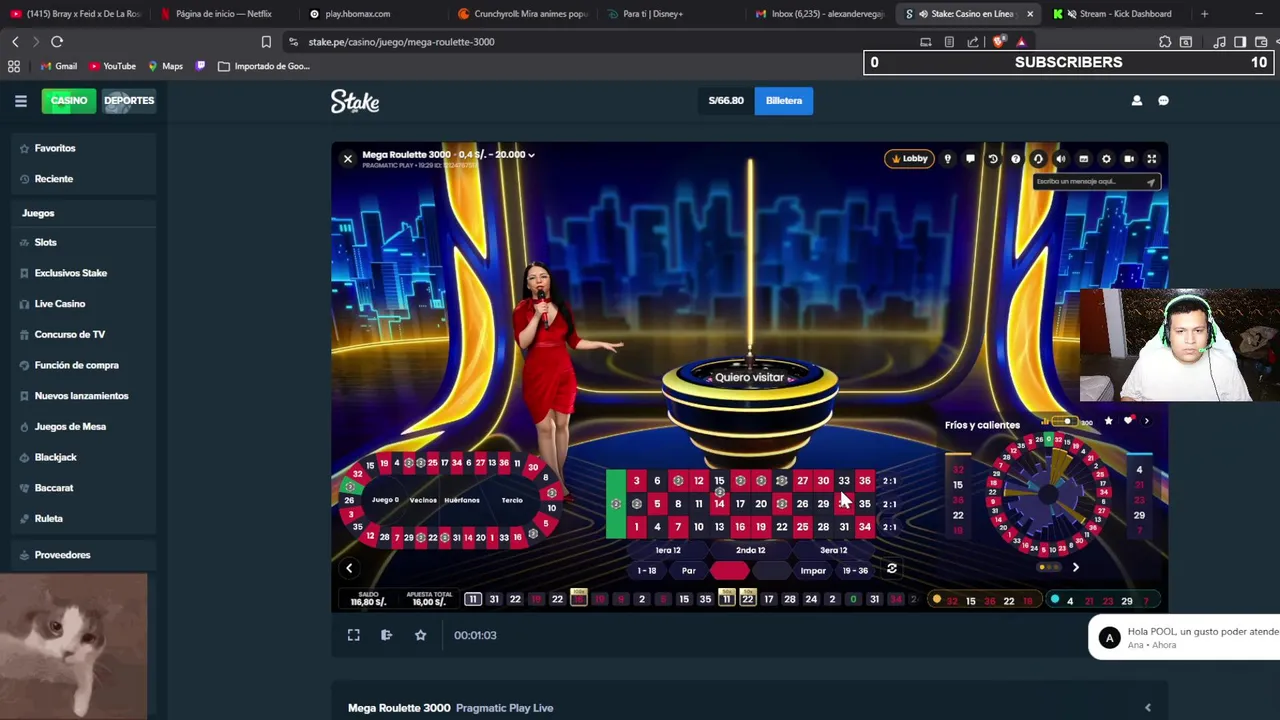This screenshot has height=720, width=1280.
Task: Open Favoritos in the sidebar
Action: point(82,148)
